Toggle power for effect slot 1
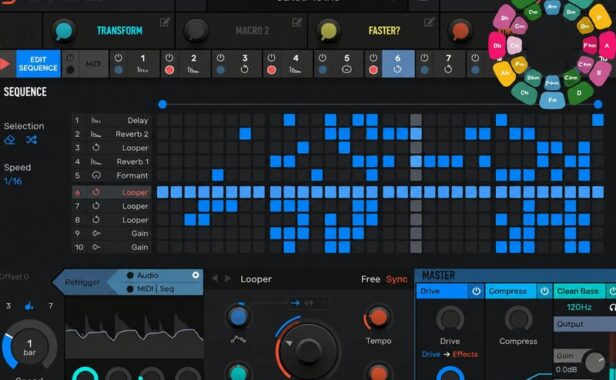616x380 pixels. (118, 58)
